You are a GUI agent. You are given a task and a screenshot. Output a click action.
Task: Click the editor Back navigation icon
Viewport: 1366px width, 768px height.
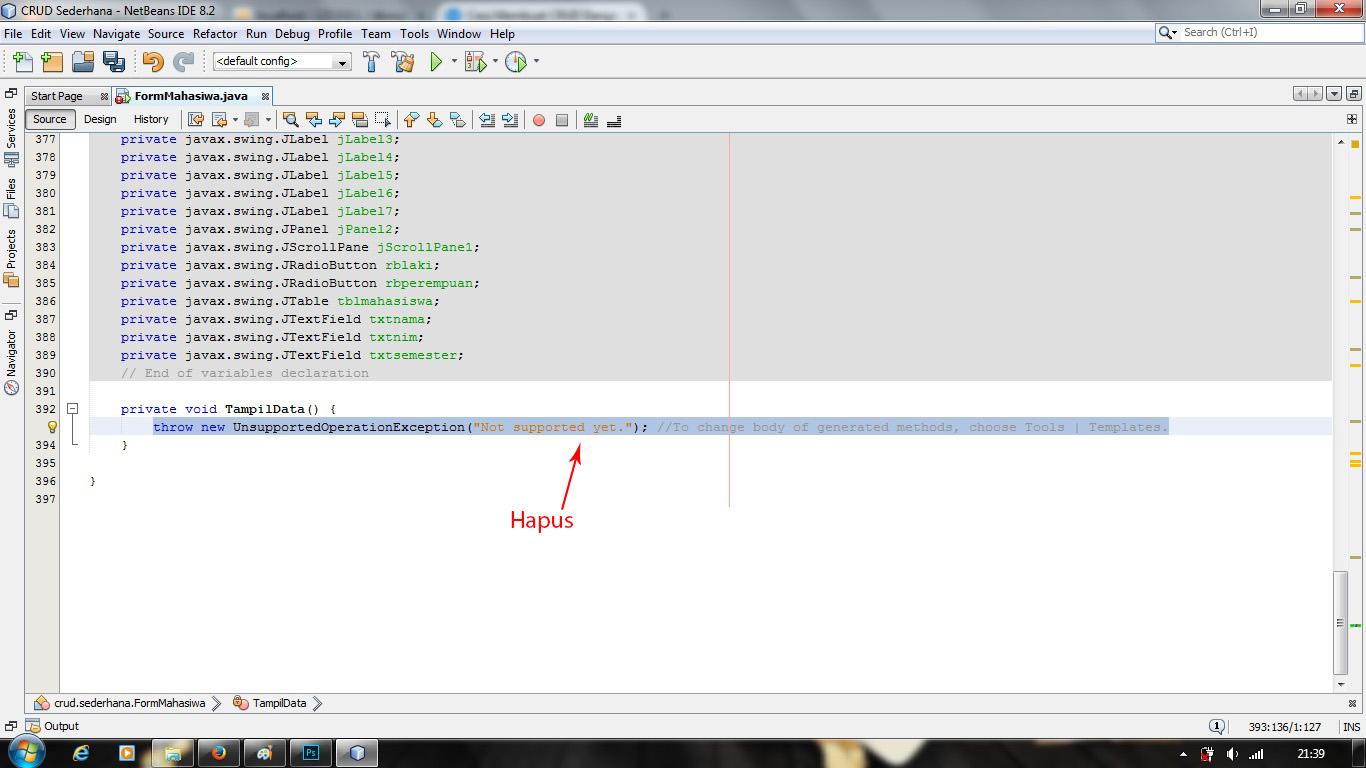220,120
